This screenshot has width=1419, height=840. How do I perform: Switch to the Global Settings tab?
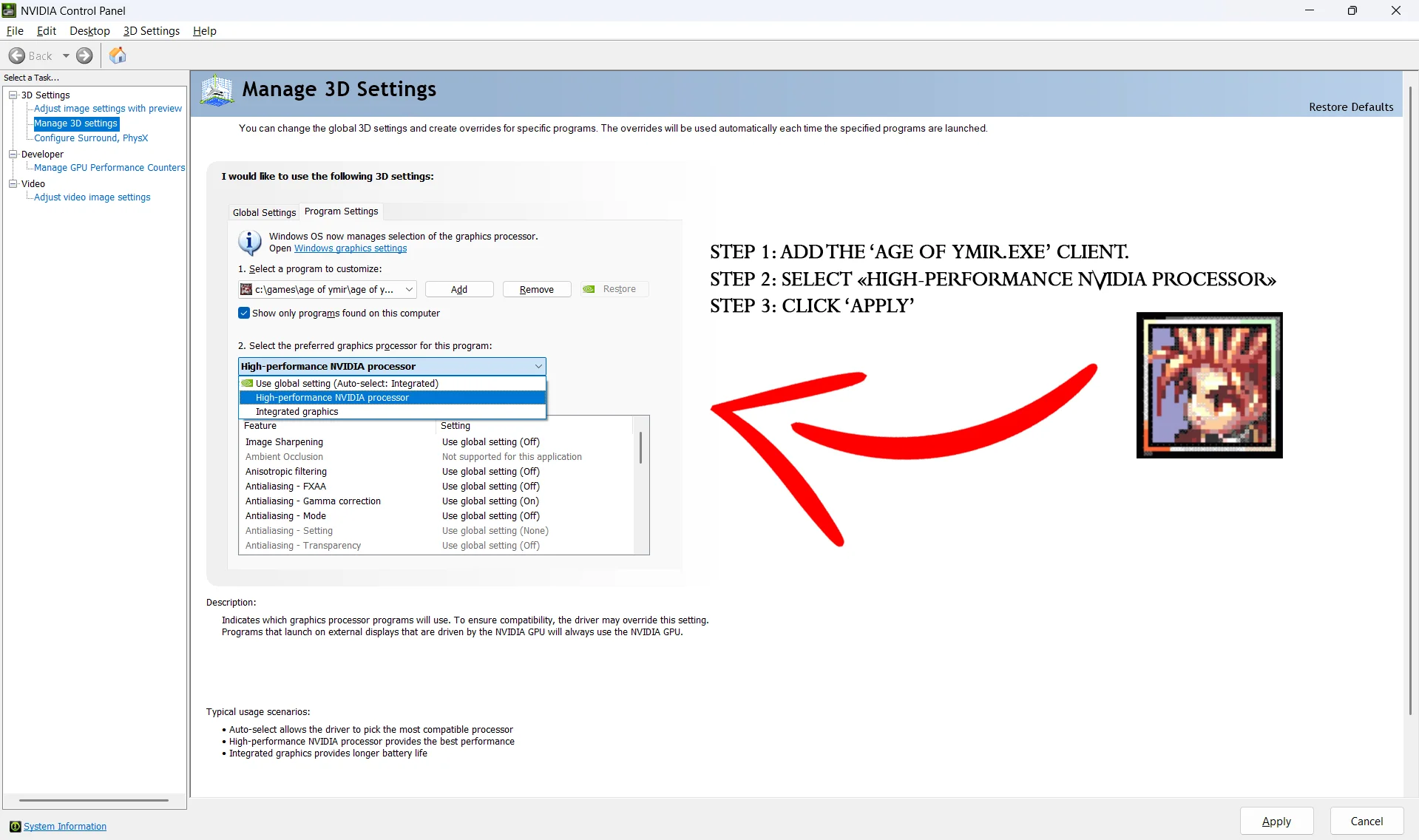tap(263, 212)
